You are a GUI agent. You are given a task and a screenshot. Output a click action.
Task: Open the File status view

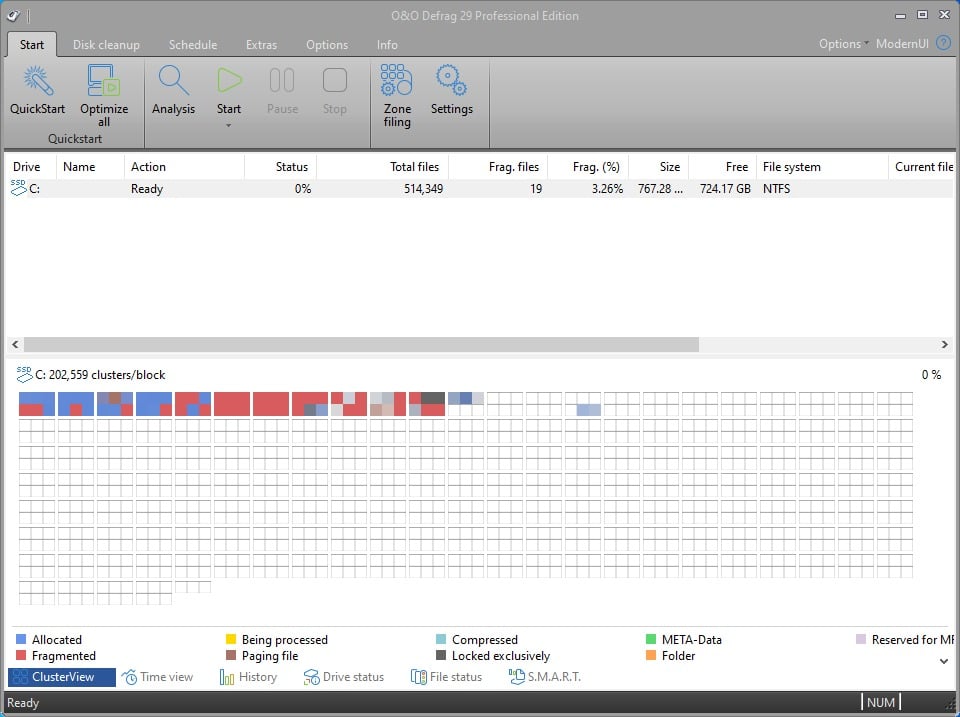point(446,677)
